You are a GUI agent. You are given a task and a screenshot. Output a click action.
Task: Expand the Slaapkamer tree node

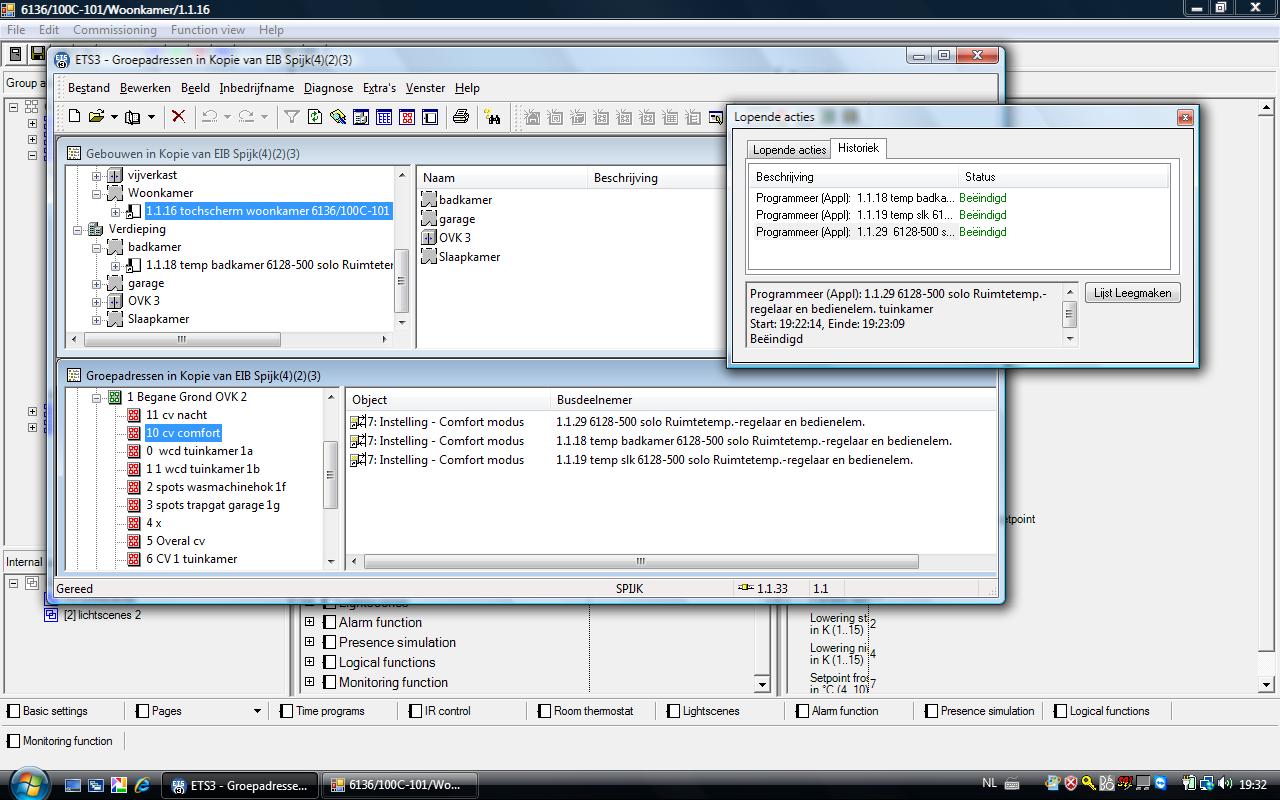click(x=97, y=320)
